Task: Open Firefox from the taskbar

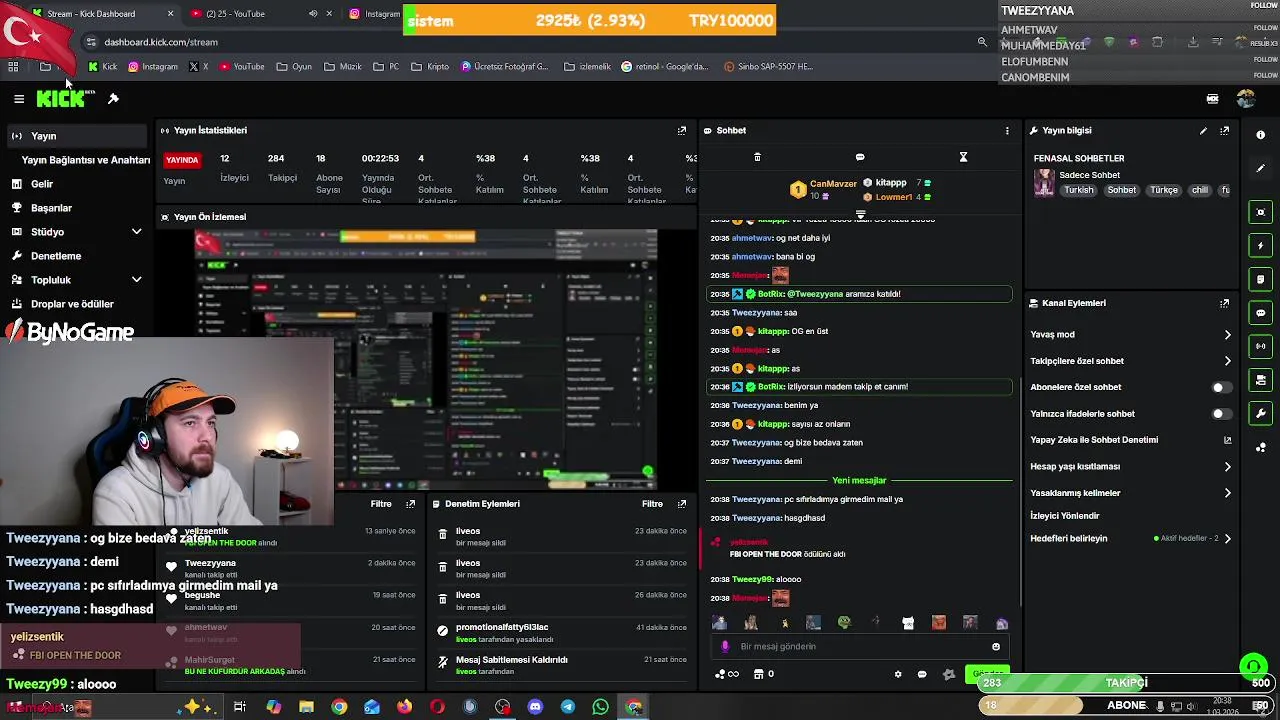Action: 404,707
